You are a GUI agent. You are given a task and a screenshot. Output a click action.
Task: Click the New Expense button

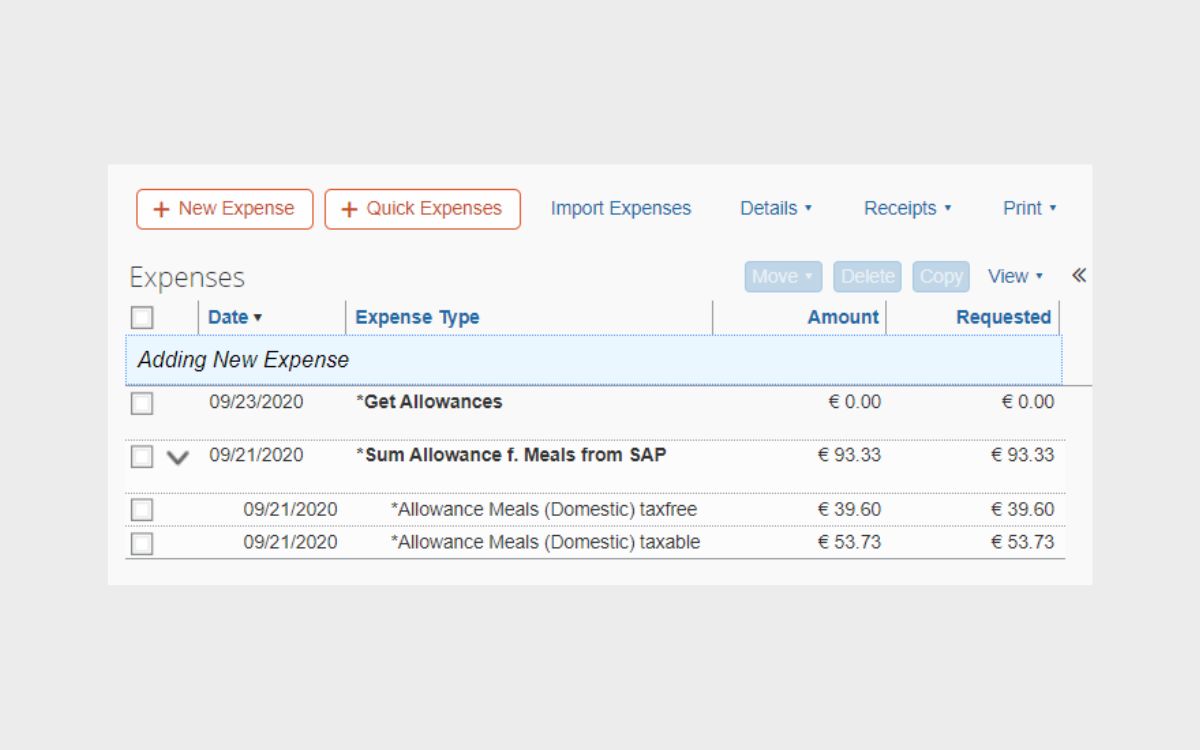[x=224, y=209]
